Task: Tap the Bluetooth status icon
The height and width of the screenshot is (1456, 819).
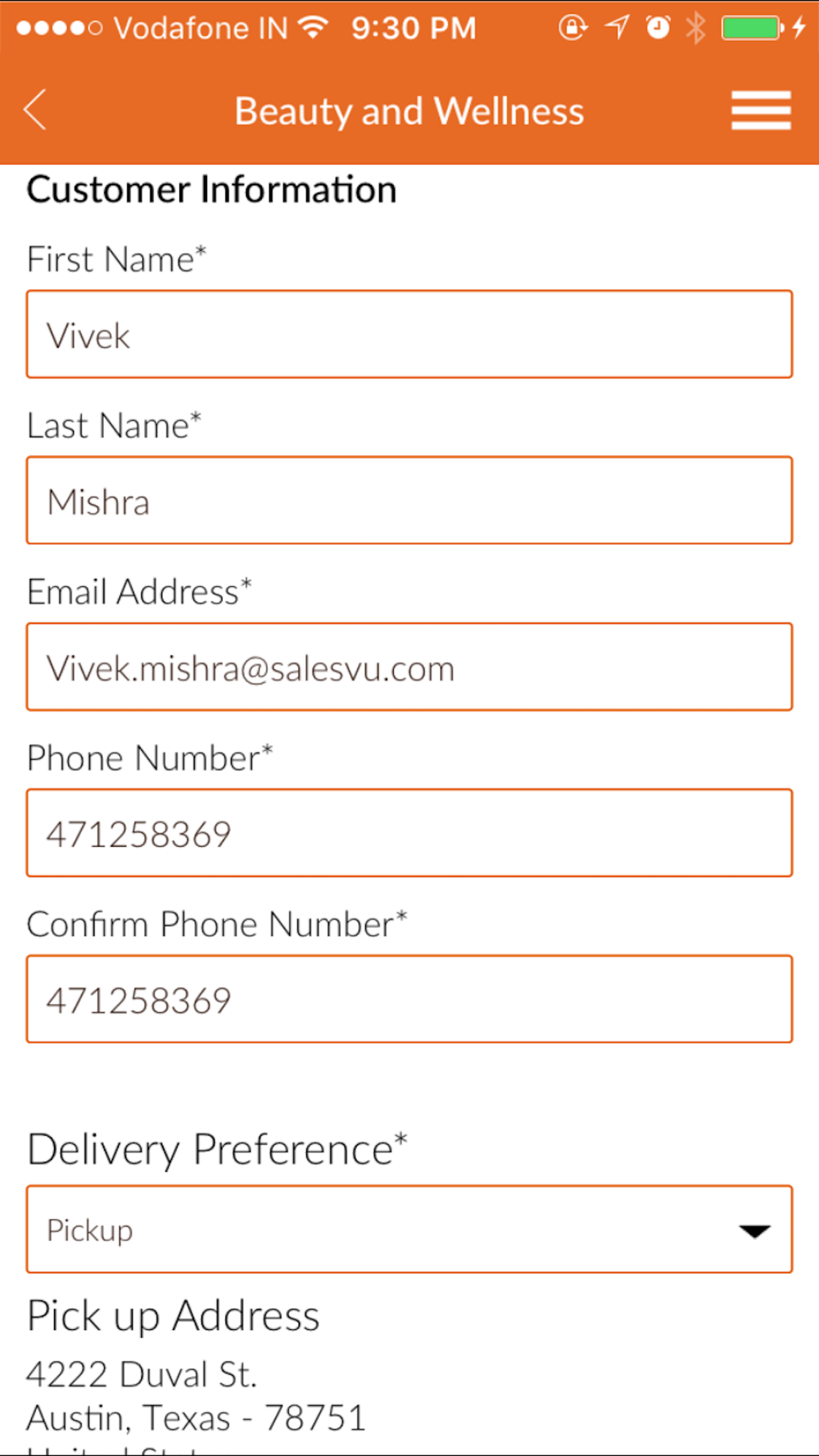Action: [695, 28]
